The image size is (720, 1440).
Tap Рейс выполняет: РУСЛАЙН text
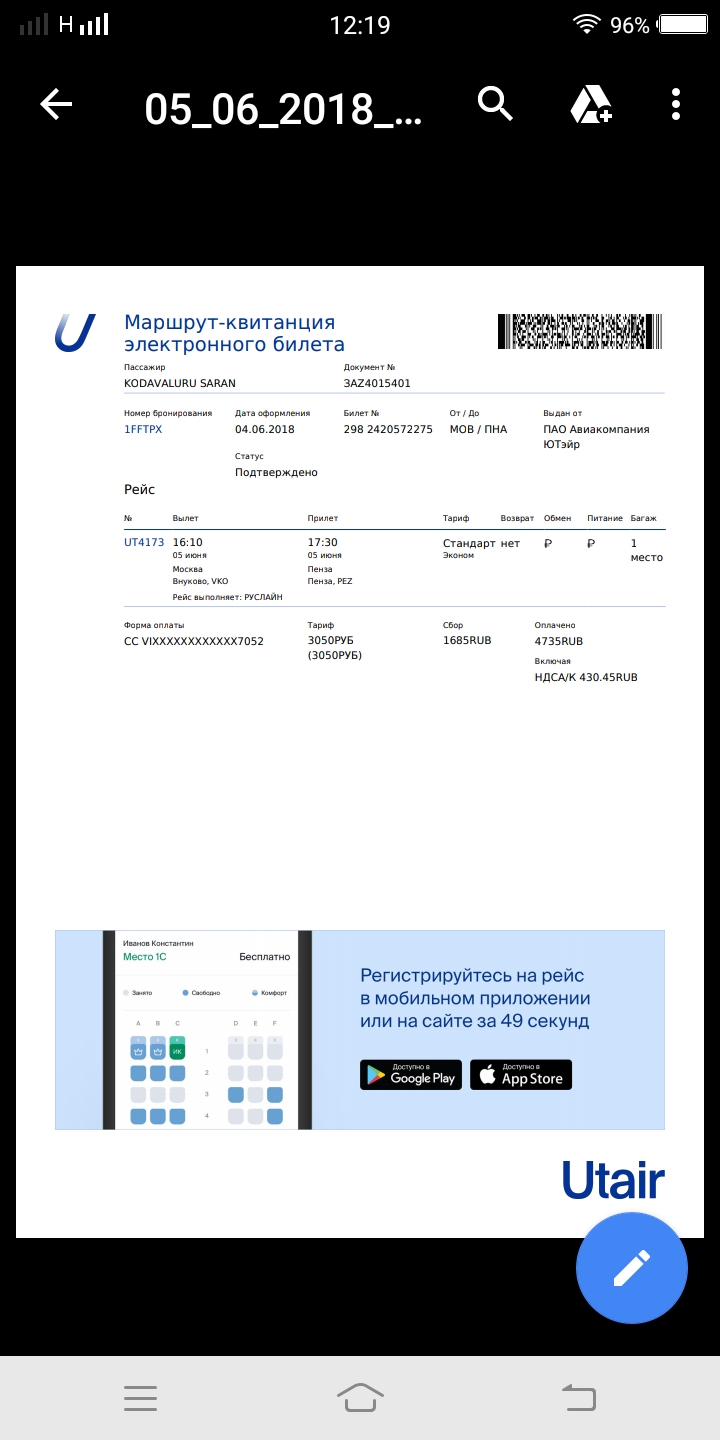click(x=228, y=597)
